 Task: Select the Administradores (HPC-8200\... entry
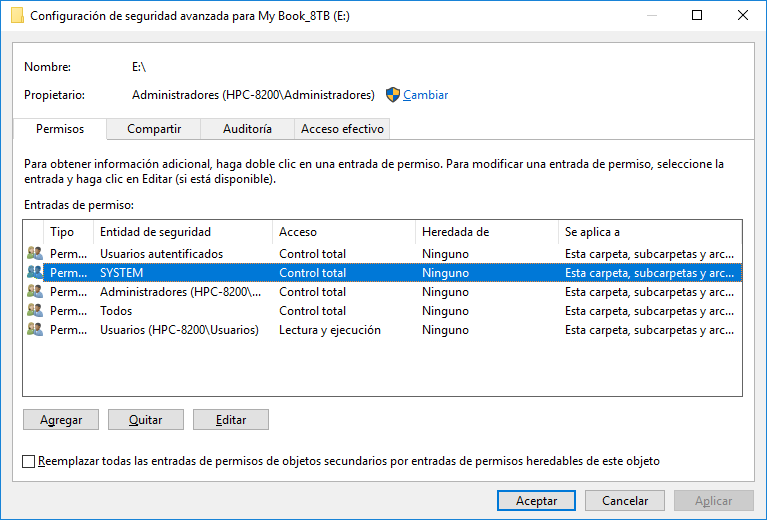(x=383, y=292)
